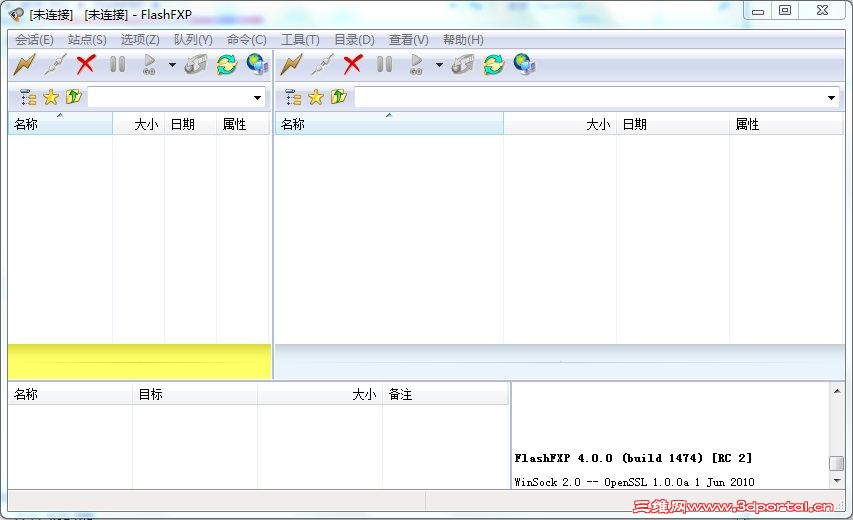Maximize the FlashFXP window
The image size is (853, 520).
784,10
